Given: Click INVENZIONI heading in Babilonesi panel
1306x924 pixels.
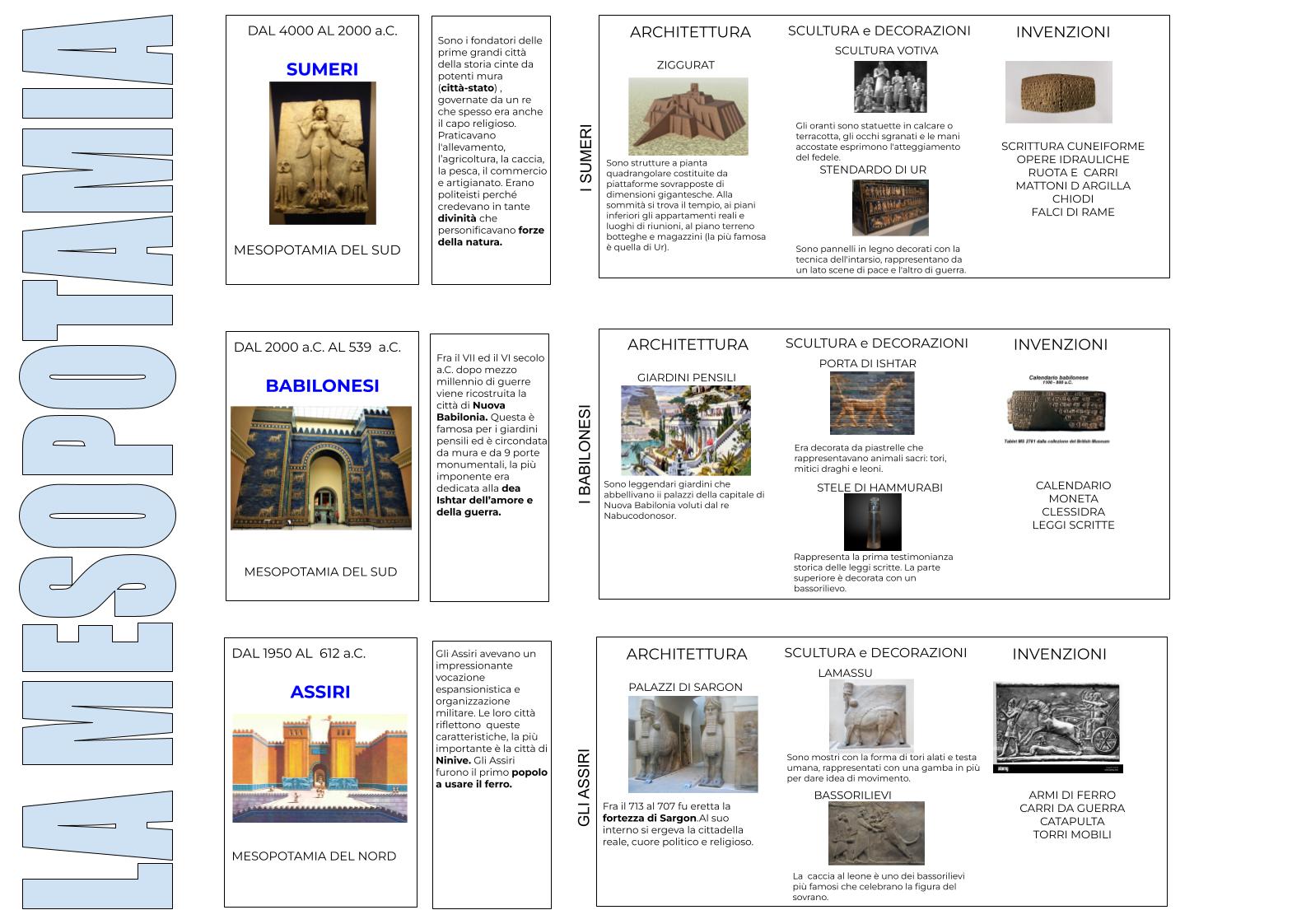Looking at the screenshot, I should coord(1060,344).
